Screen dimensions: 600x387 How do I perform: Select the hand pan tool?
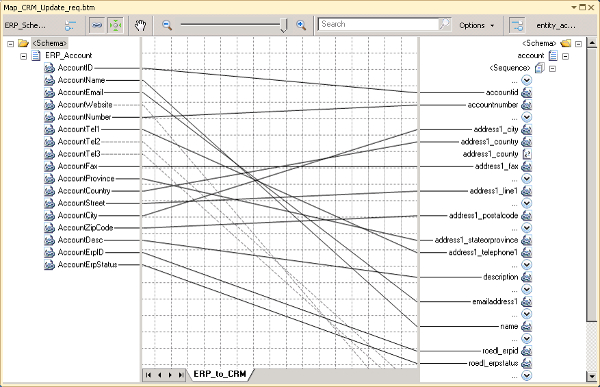(x=140, y=26)
